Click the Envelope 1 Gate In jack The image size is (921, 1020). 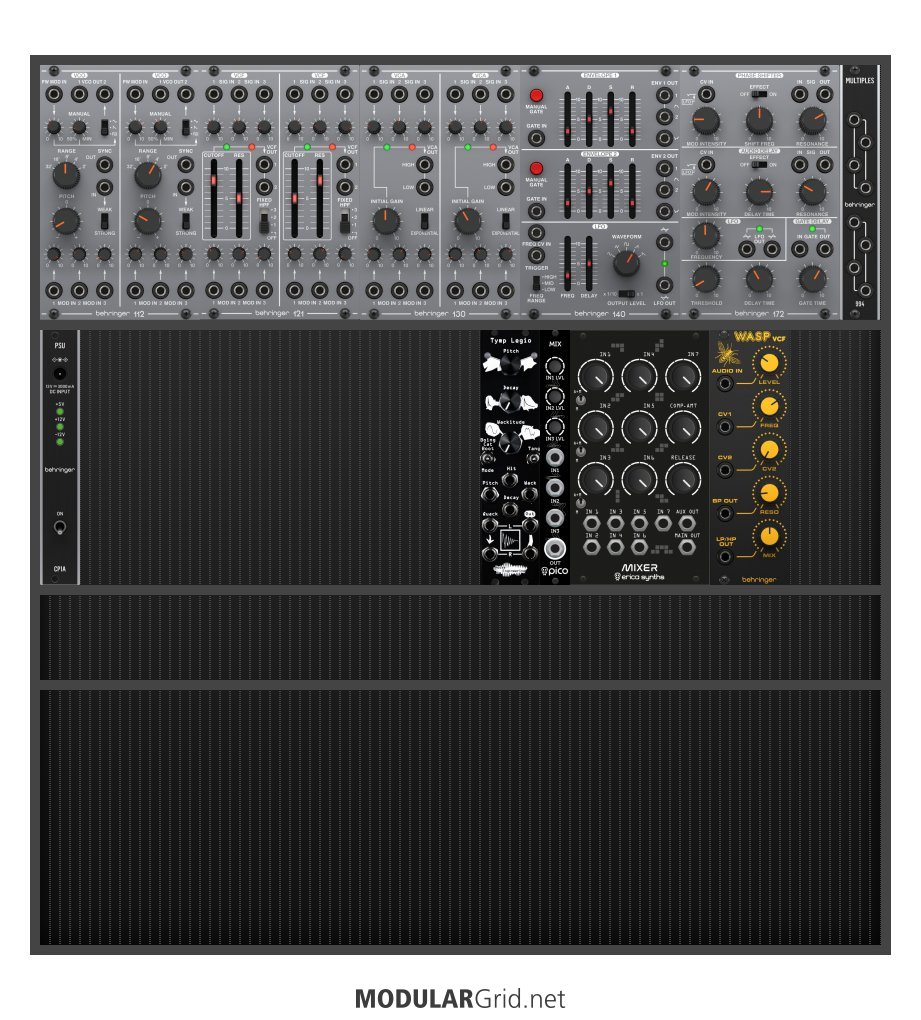pos(536,138)
